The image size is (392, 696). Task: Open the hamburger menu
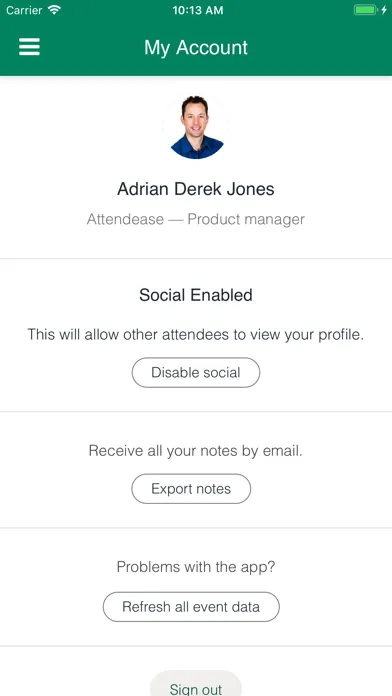29,47
